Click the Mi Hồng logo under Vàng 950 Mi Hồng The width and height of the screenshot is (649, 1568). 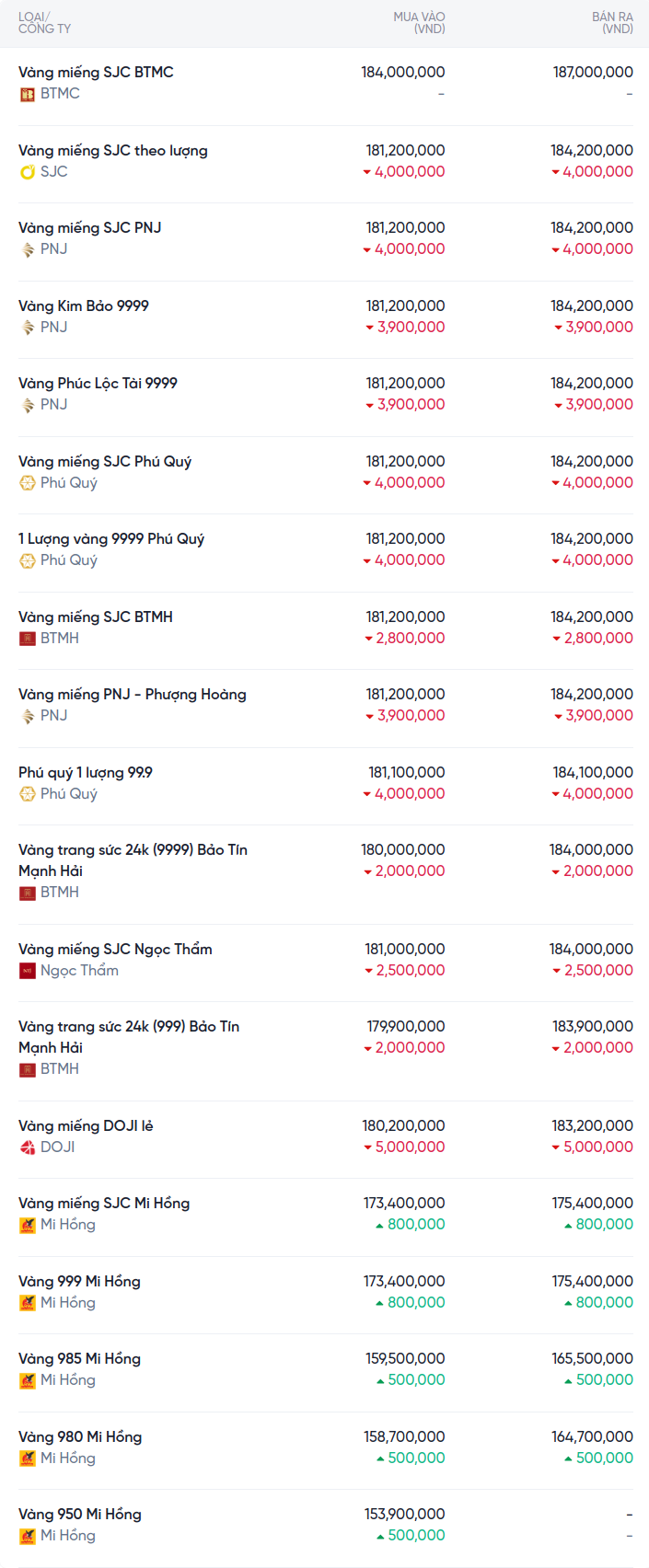28,1536
